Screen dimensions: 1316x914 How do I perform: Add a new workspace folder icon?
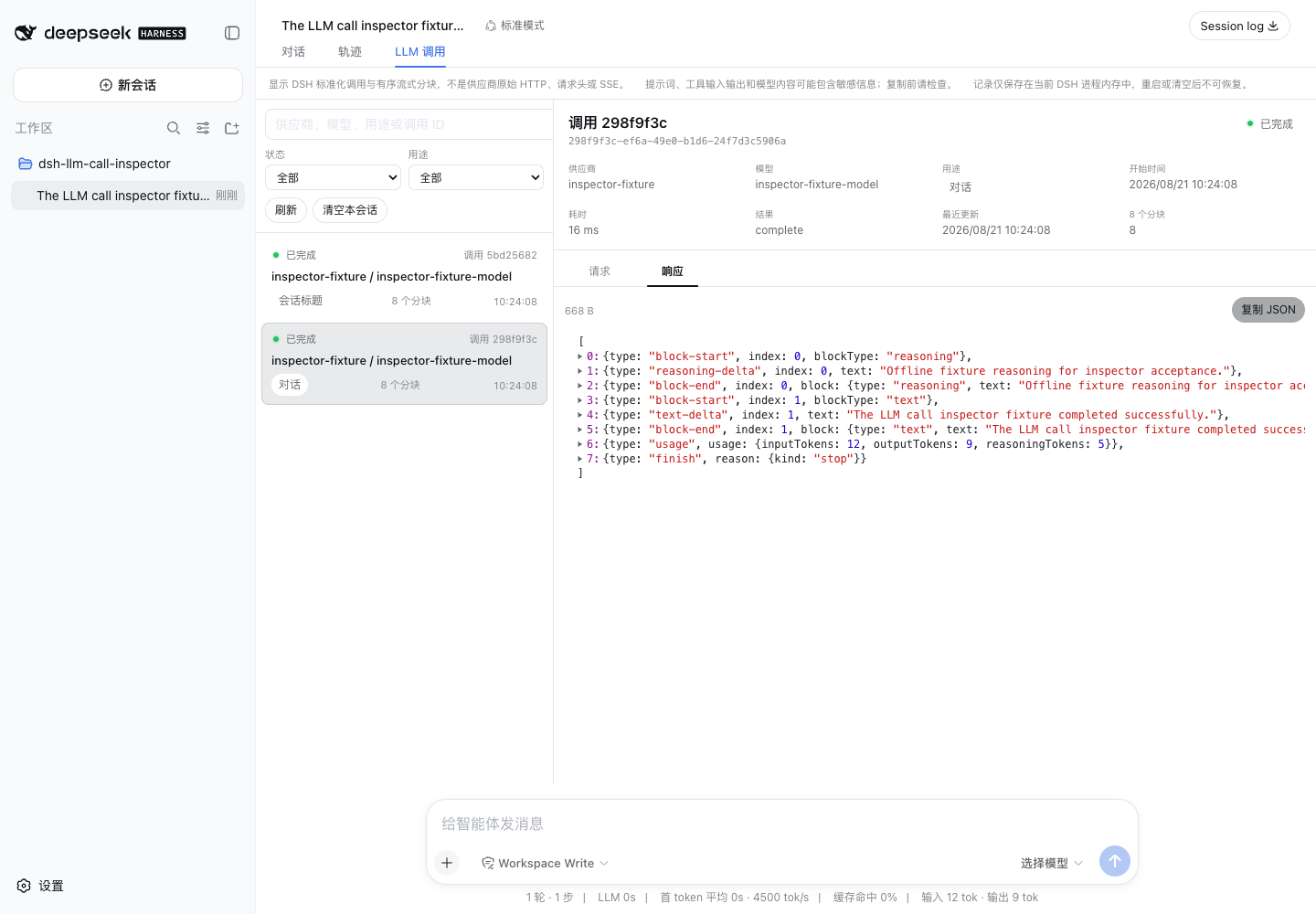[x=232, y=128]
